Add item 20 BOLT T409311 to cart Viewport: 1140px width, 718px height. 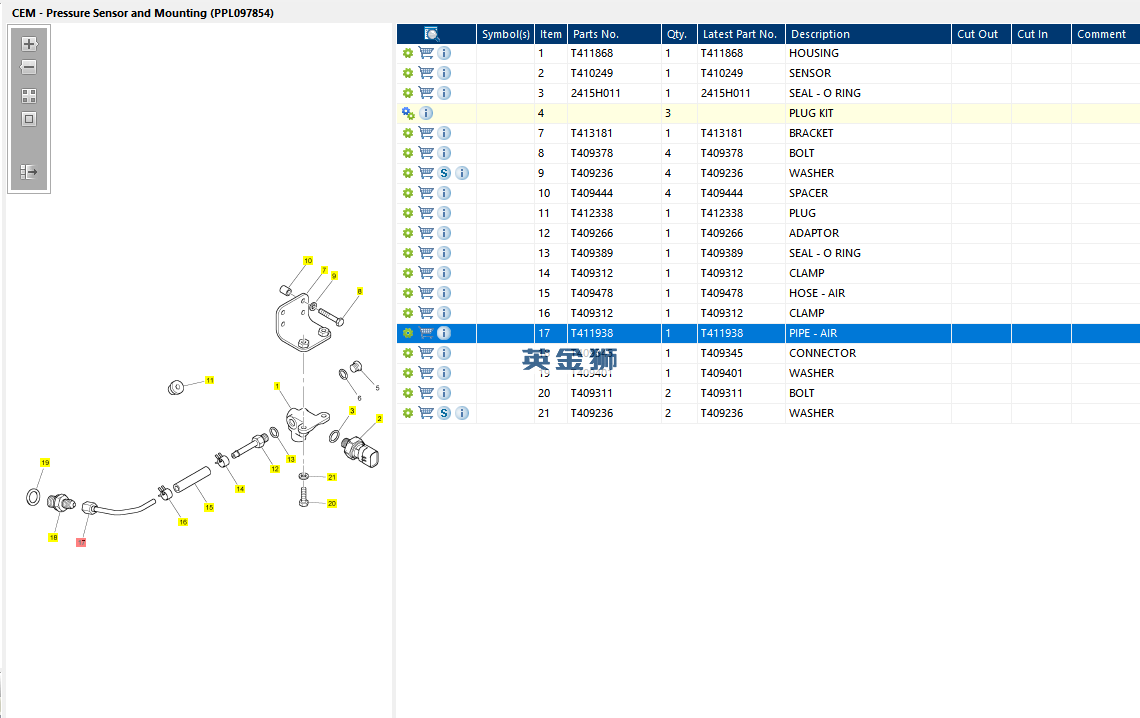click(426, 393)
